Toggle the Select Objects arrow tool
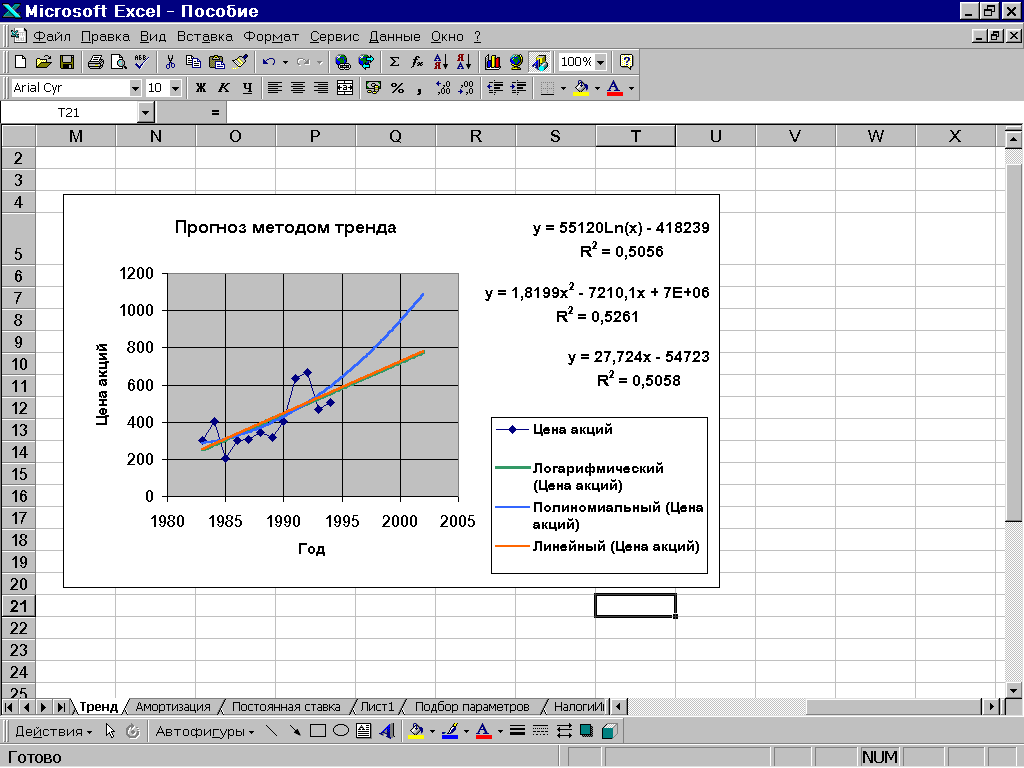1024x768 pixels. click(x=110, y=731)
